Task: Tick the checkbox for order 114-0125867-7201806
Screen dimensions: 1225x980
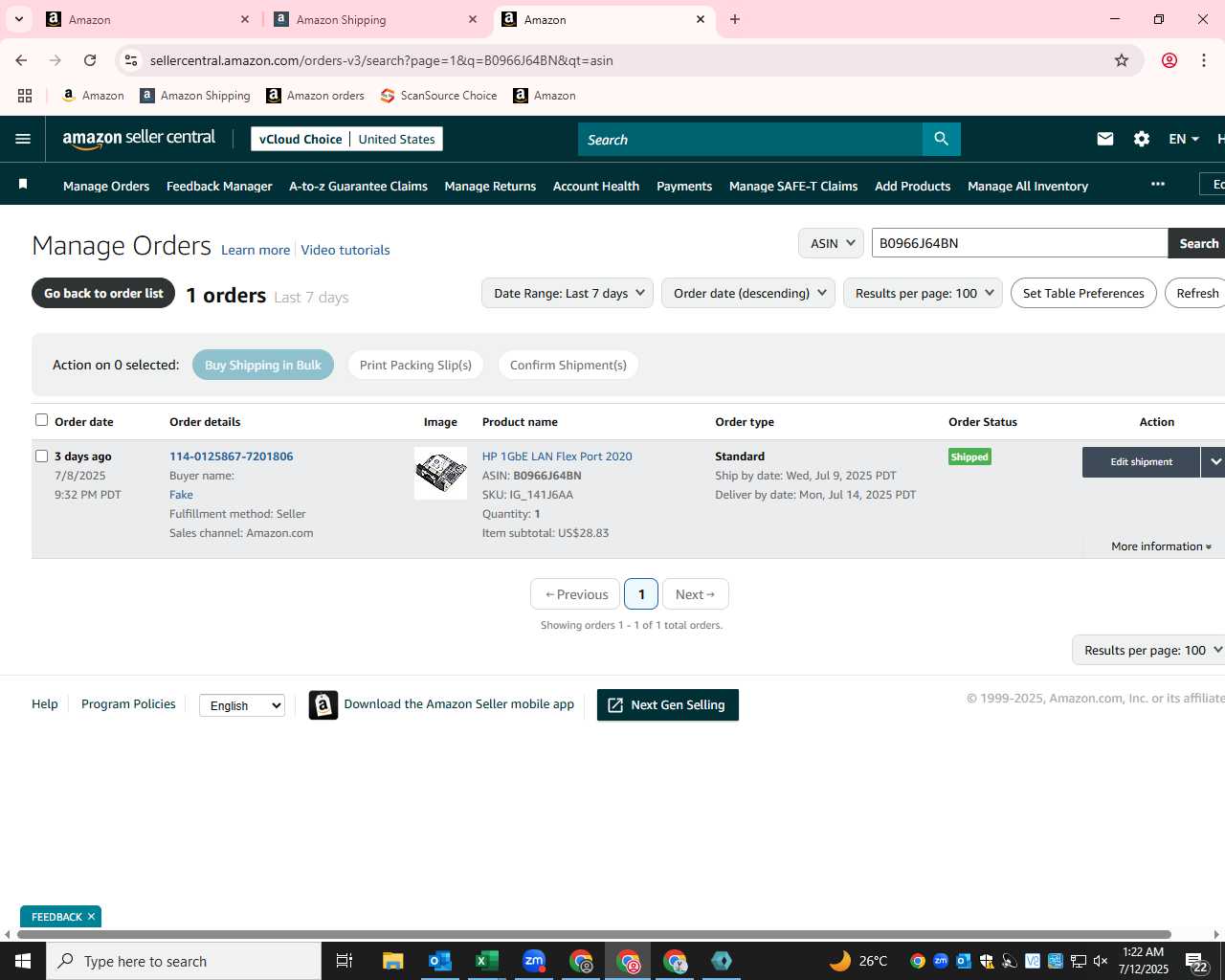Action: click(x=41, y=456)
